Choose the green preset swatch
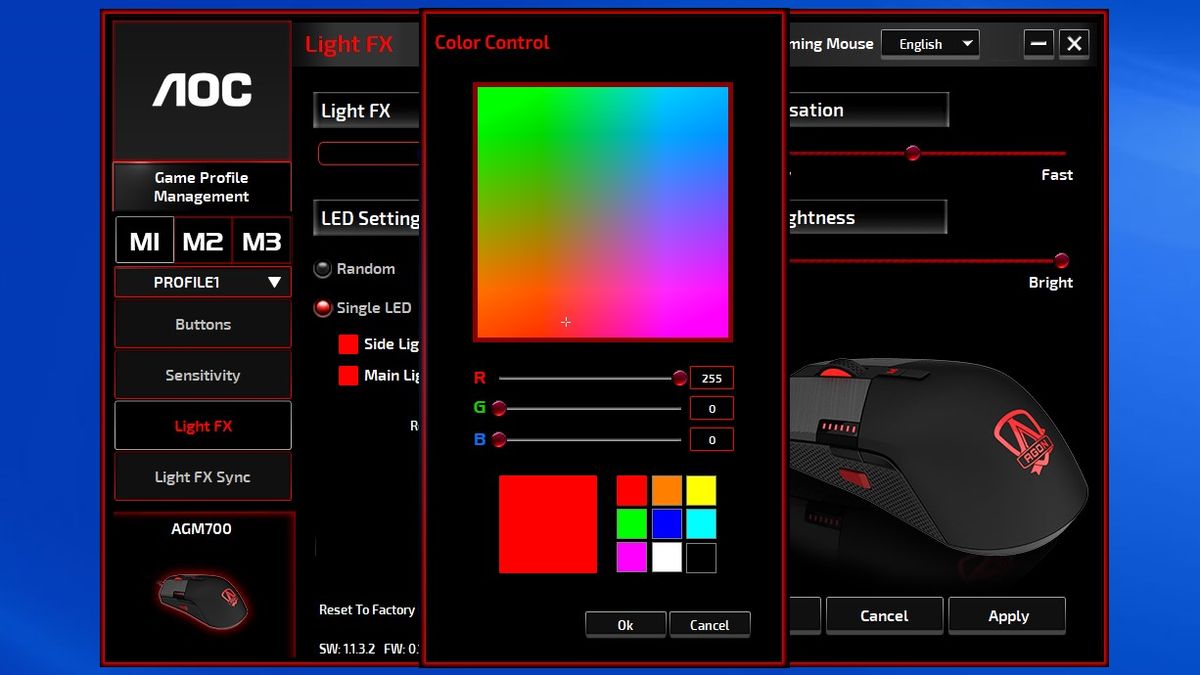The height and width of the screenshot is (675, 1200). [x=631, y=524]
